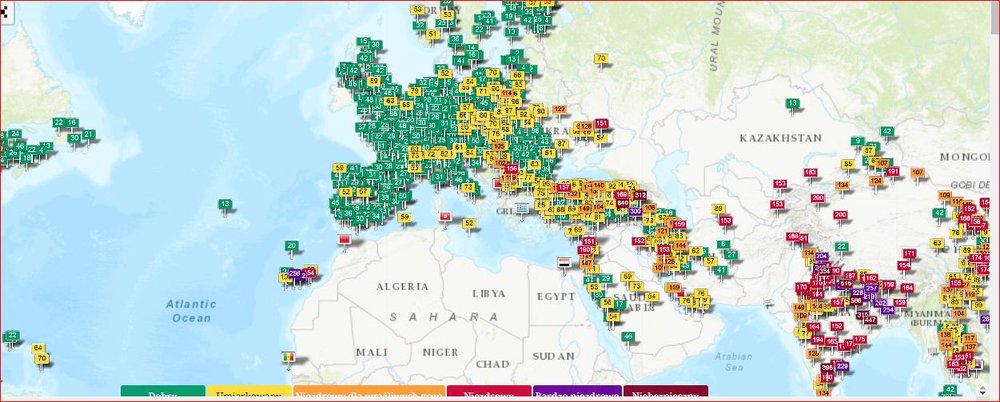Select the green 15 marker in northern Britain
This screenshot has width=1000, height=402.
[x=363, y=41]
